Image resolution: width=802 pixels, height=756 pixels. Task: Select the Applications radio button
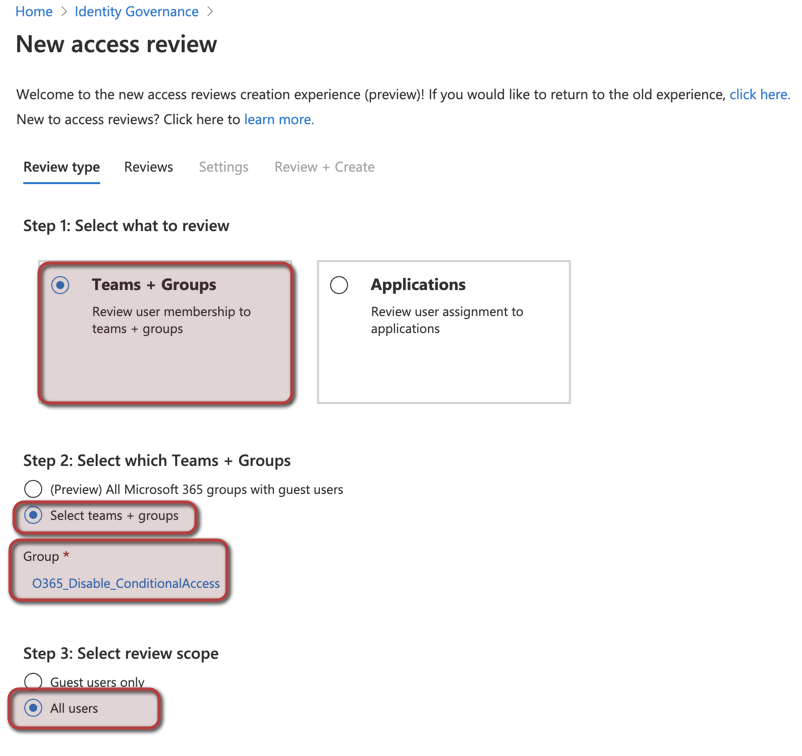339,285
